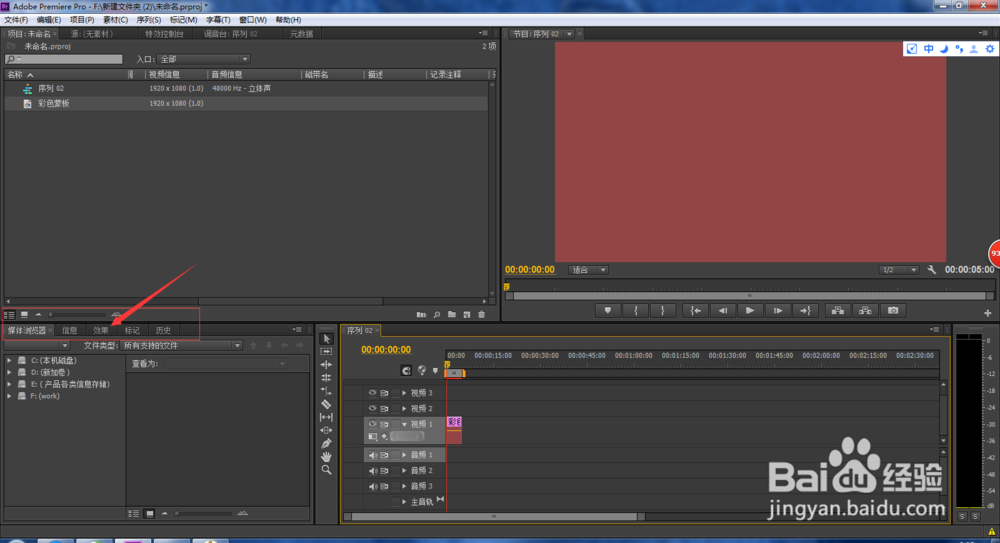Step back one frame

tap(723, 311)
